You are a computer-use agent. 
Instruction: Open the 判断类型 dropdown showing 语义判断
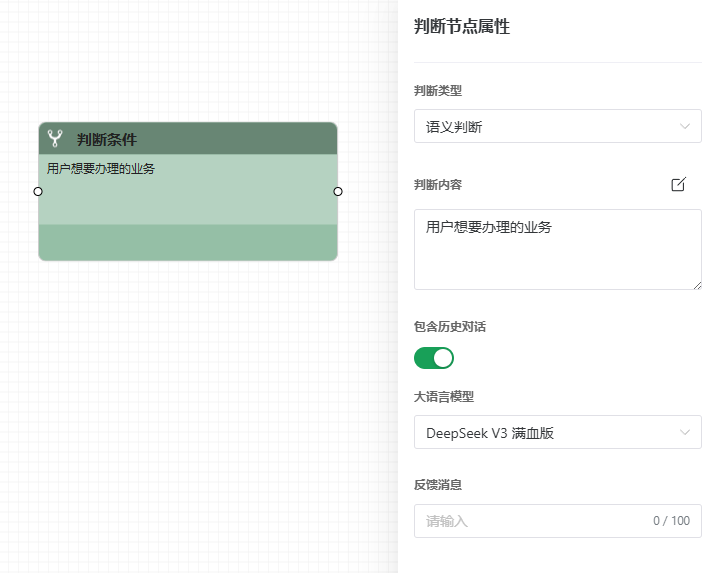(x=557, y=126)
